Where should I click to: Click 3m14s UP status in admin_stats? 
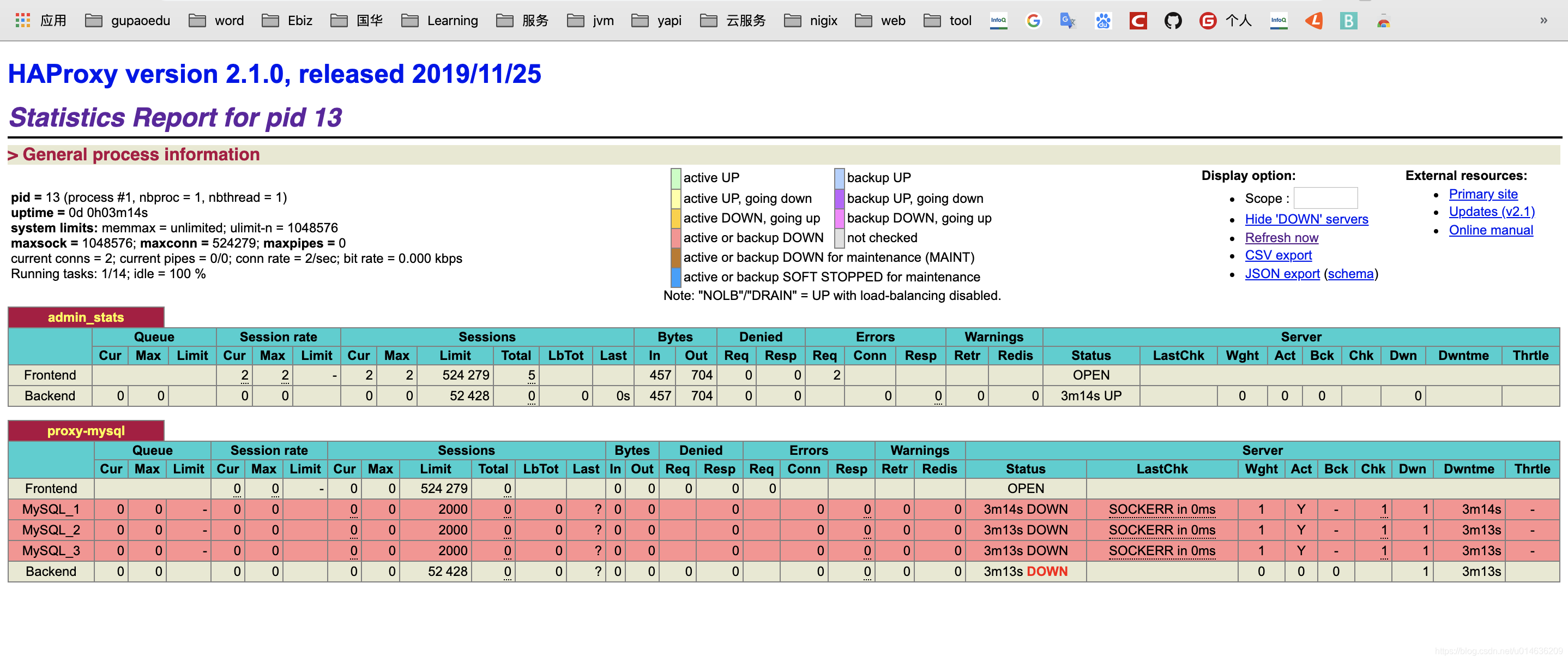[x=1091, y=395]
